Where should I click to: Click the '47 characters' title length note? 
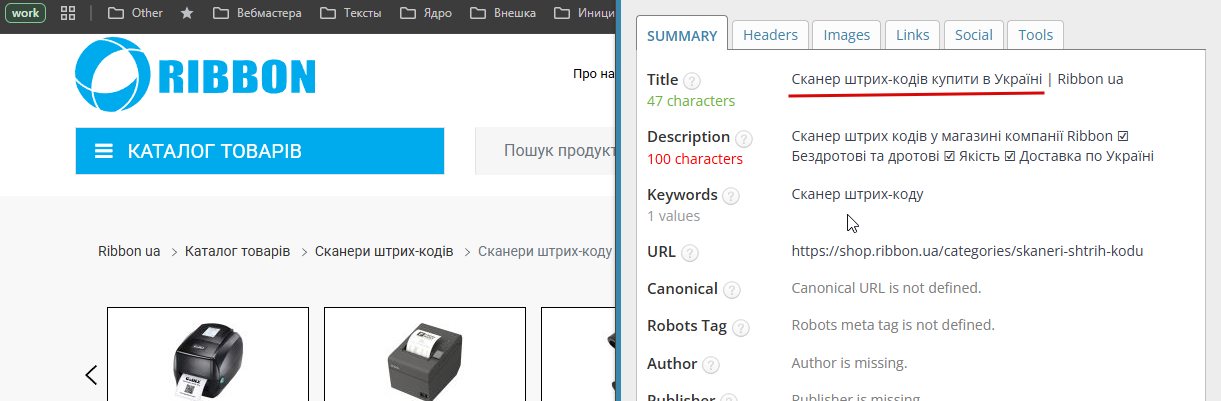[691, 101]
